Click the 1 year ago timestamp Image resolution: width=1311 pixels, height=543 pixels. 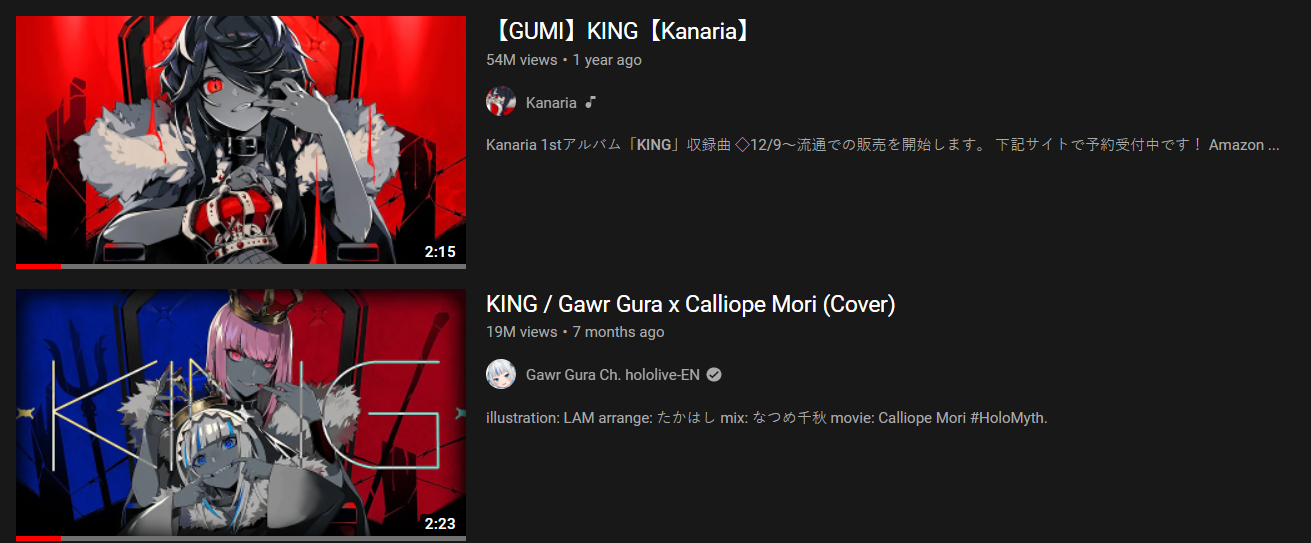pos(607,60)
